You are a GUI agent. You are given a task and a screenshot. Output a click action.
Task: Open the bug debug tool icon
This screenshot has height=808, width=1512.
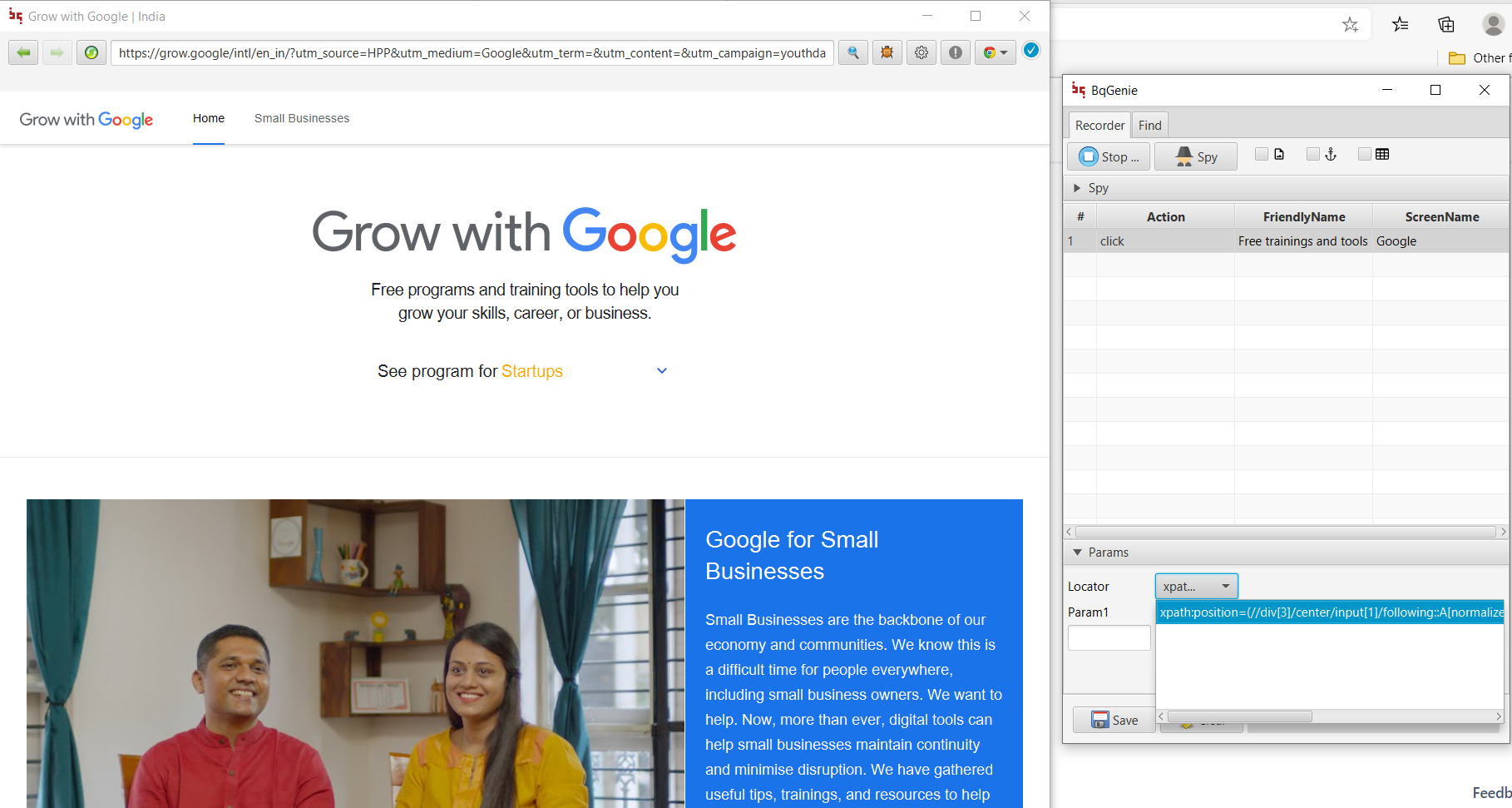point(887,52)
